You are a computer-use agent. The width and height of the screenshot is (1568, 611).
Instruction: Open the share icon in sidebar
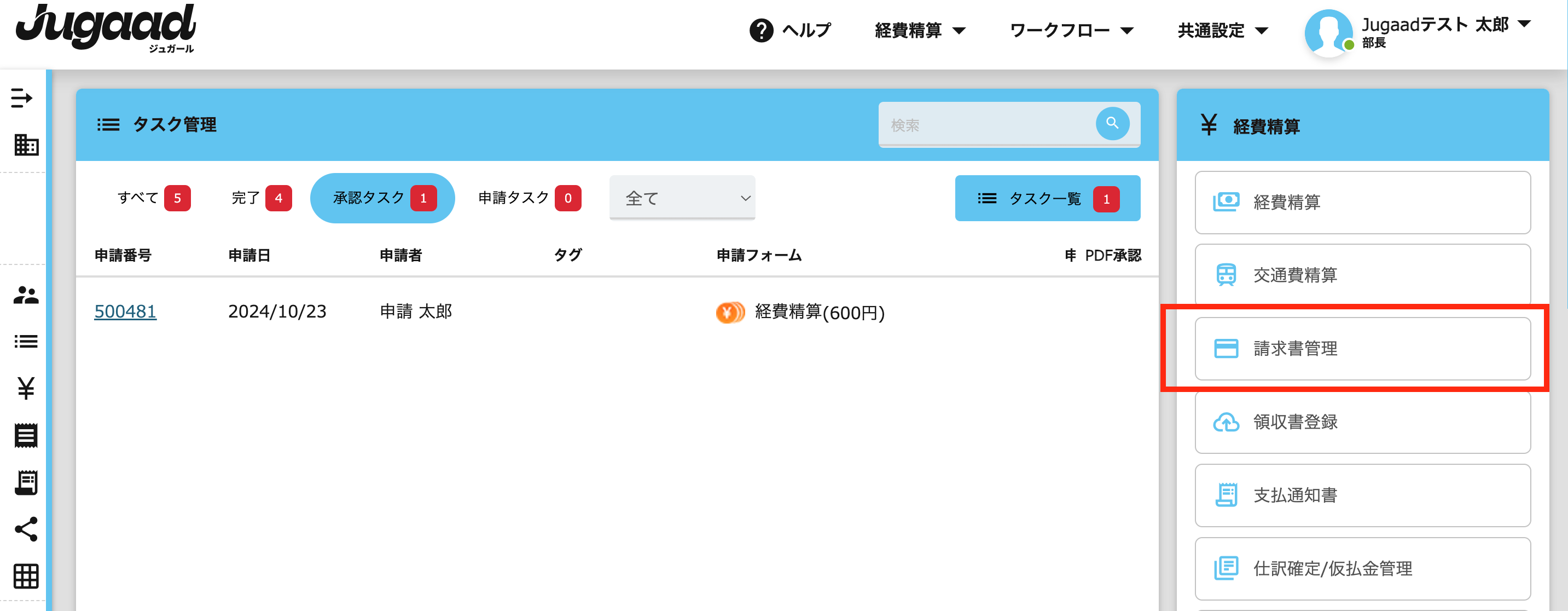(x=26, y=529)
